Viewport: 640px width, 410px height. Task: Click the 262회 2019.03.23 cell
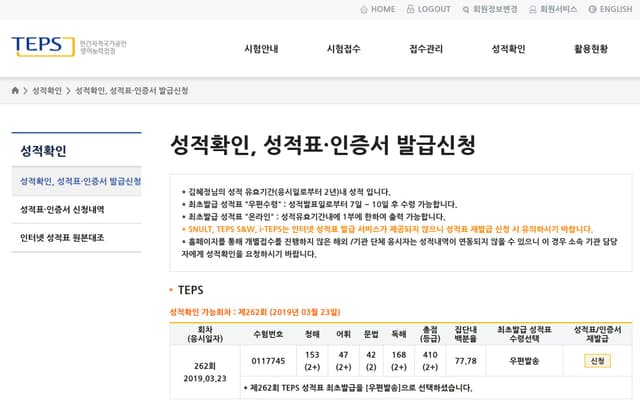click(205, 372)
